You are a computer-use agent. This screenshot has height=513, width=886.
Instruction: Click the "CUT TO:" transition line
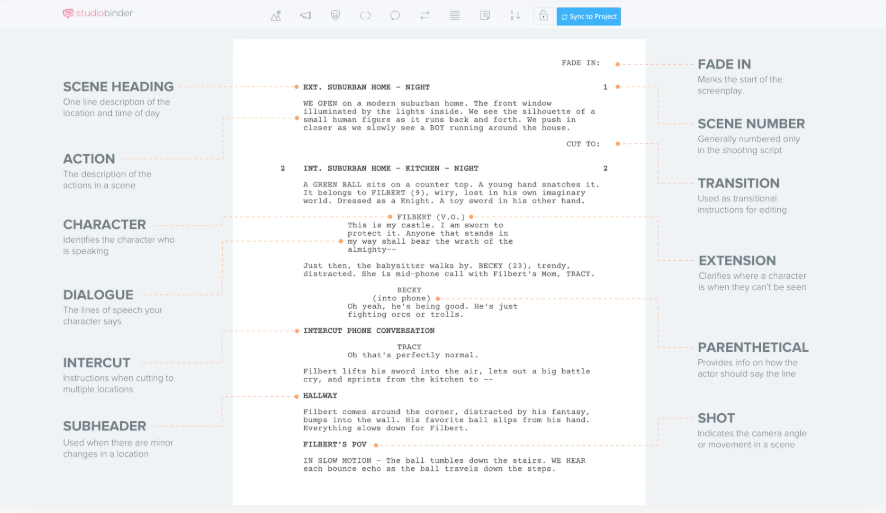[x=583, y=144]
